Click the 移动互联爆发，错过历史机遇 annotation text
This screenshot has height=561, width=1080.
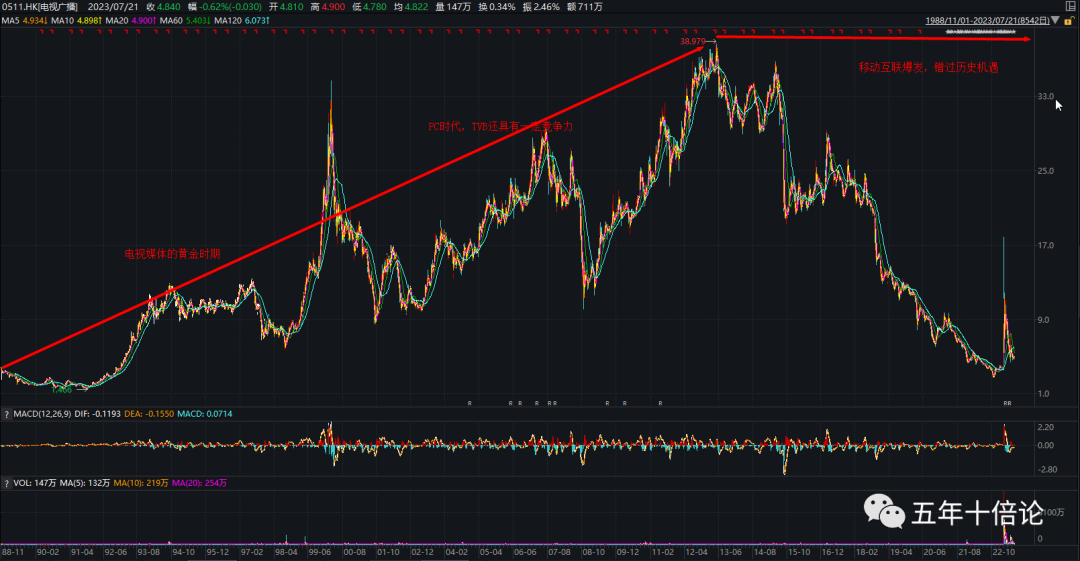tap(928, 67)
